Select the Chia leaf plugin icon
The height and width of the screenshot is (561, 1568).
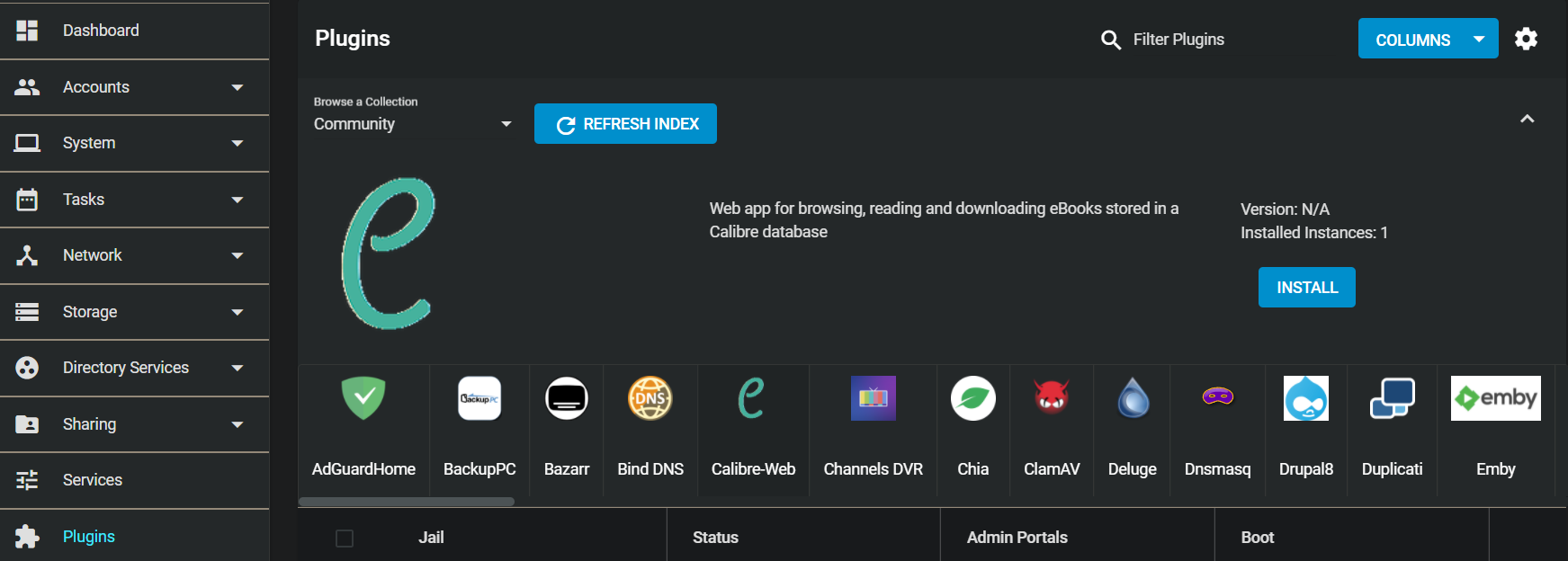(x=973, y=398)
